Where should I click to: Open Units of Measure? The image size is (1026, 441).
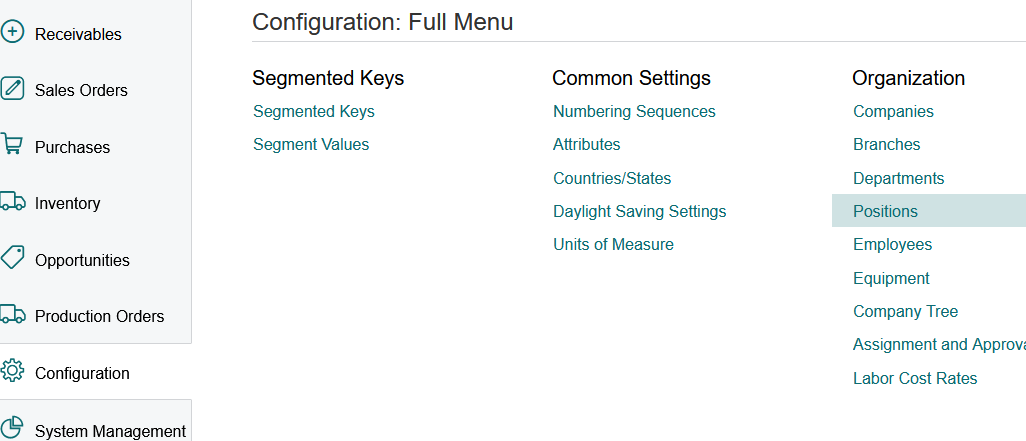click(613, 244)
